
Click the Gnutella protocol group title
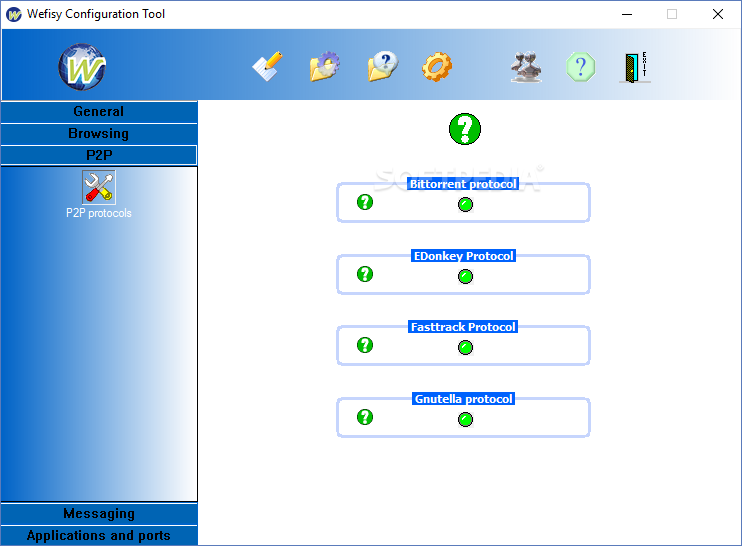tap(463, 399)
